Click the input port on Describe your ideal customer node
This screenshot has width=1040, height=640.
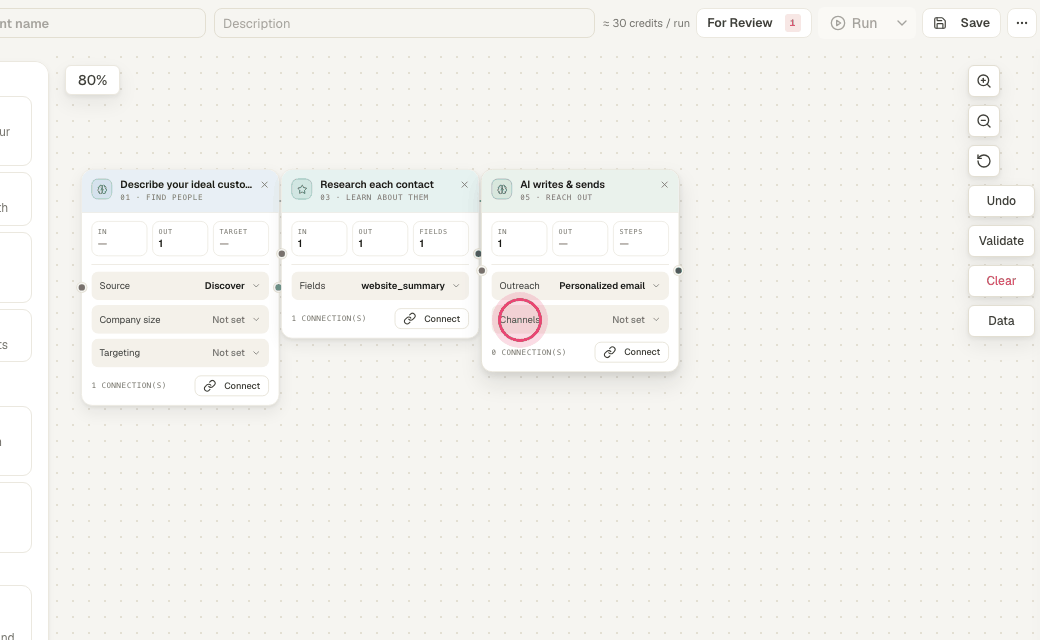point(82,287)
